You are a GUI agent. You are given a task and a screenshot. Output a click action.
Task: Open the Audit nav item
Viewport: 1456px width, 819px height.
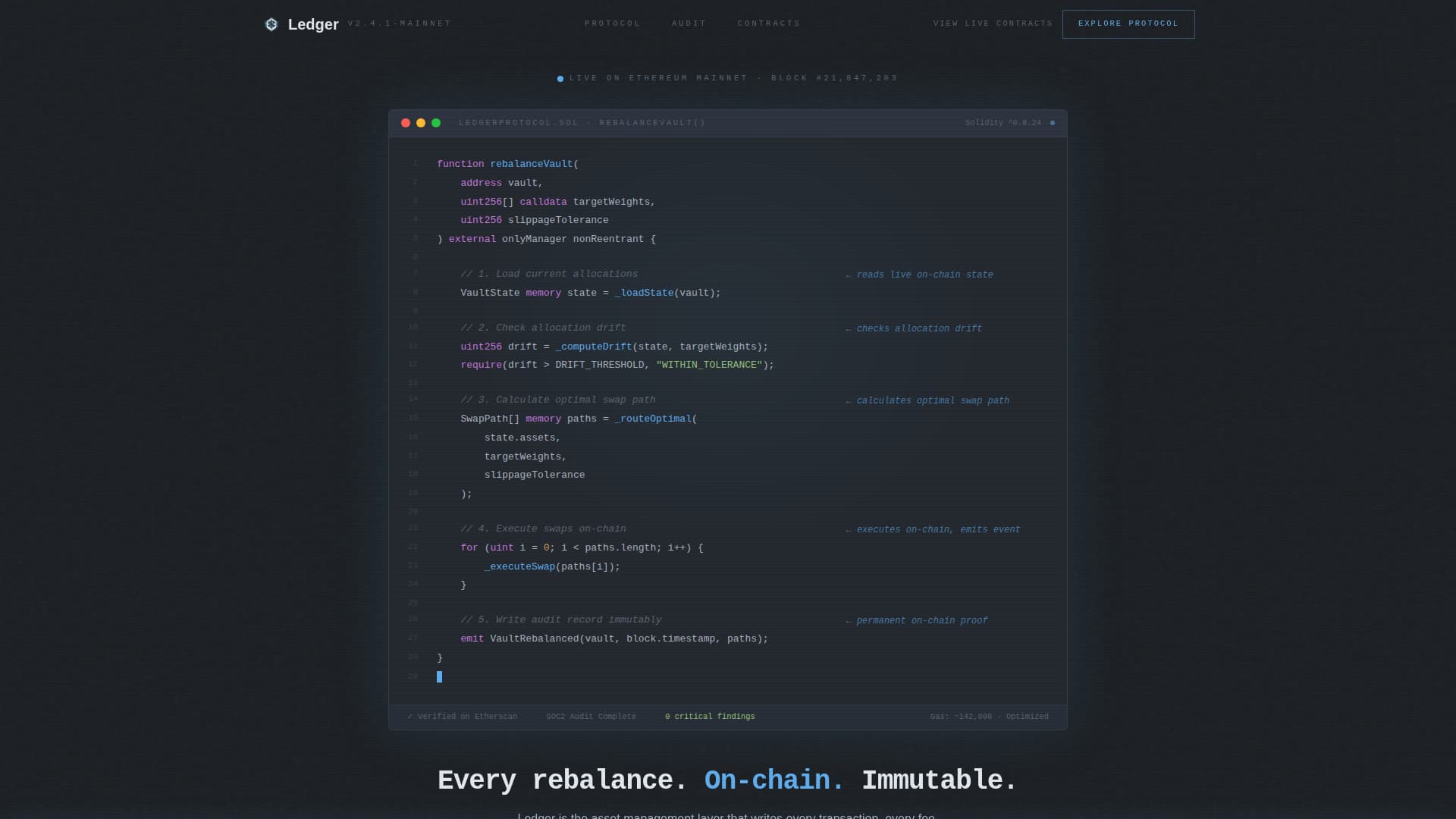[689, 24]
